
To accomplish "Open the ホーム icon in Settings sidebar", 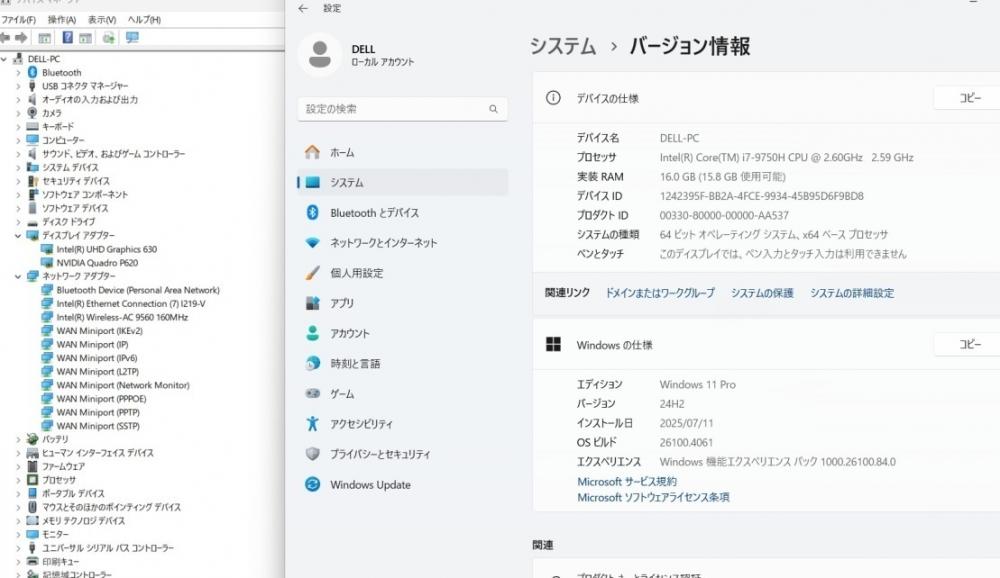I will point(312,152).
